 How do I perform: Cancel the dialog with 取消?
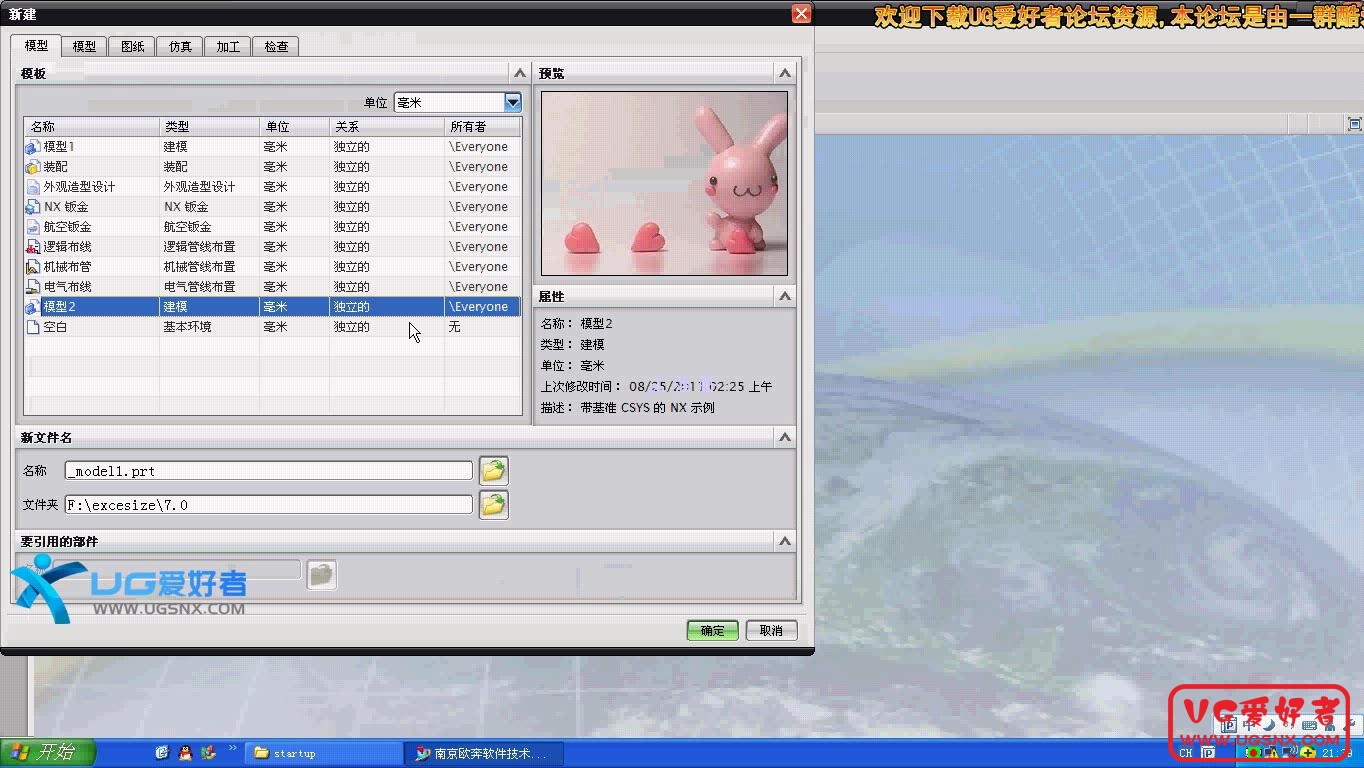771,630
